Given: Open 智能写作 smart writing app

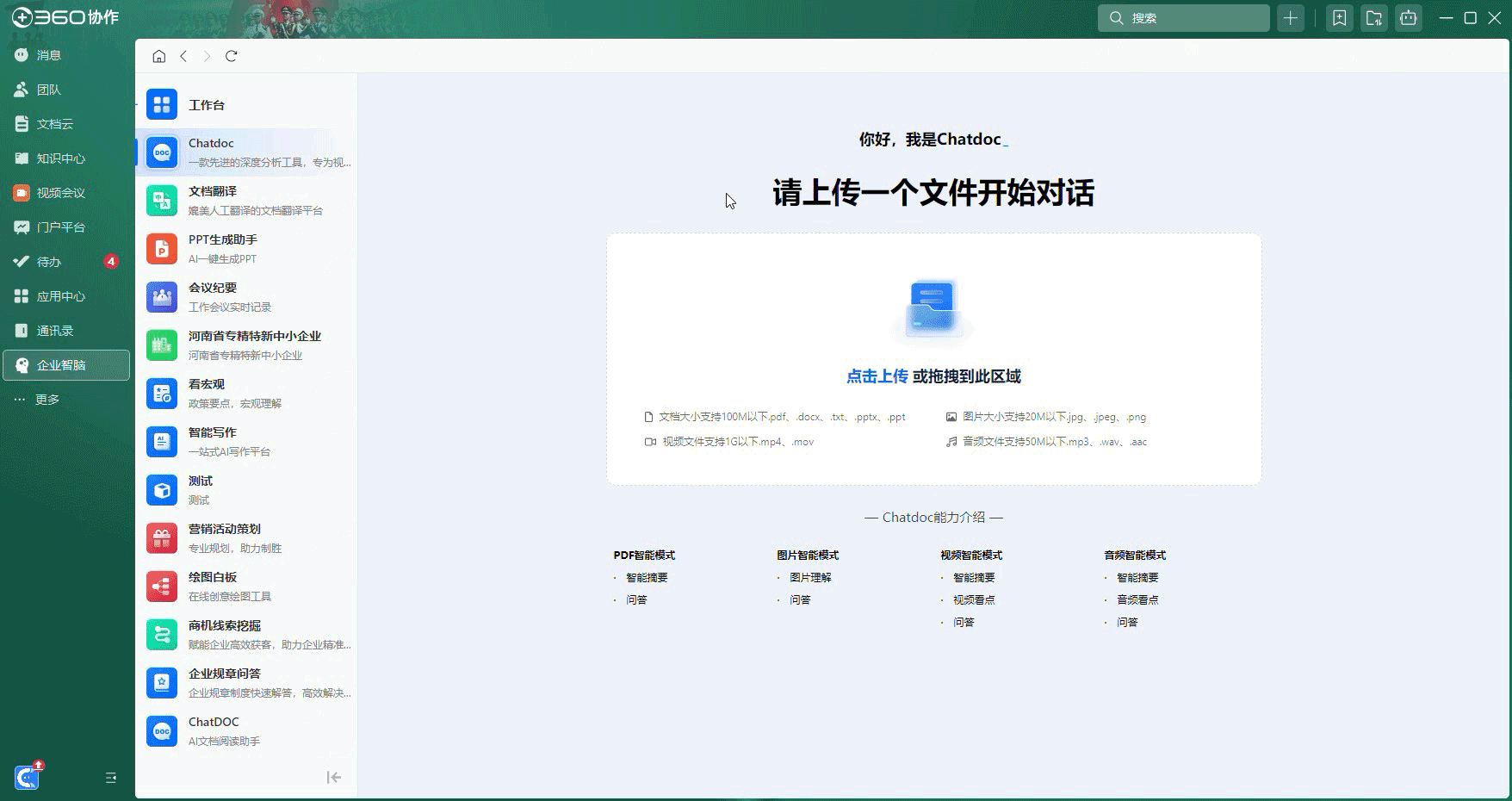Looking at the screenshot, I should [x=246, y=442].
